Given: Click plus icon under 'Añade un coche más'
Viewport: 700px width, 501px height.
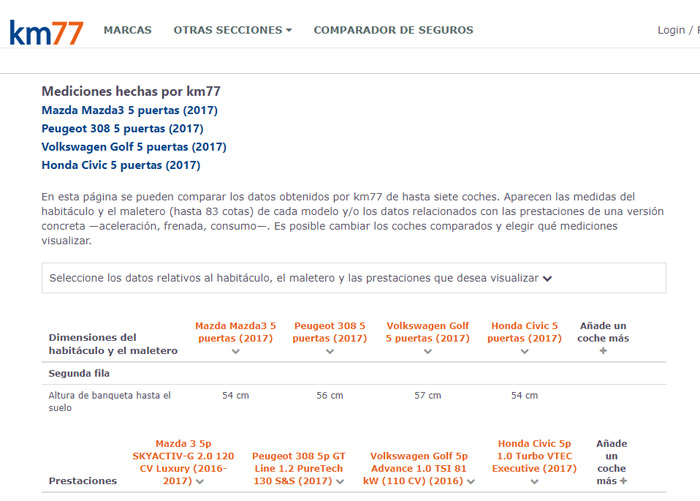Looking at the screenshot, I should (603, 352).
